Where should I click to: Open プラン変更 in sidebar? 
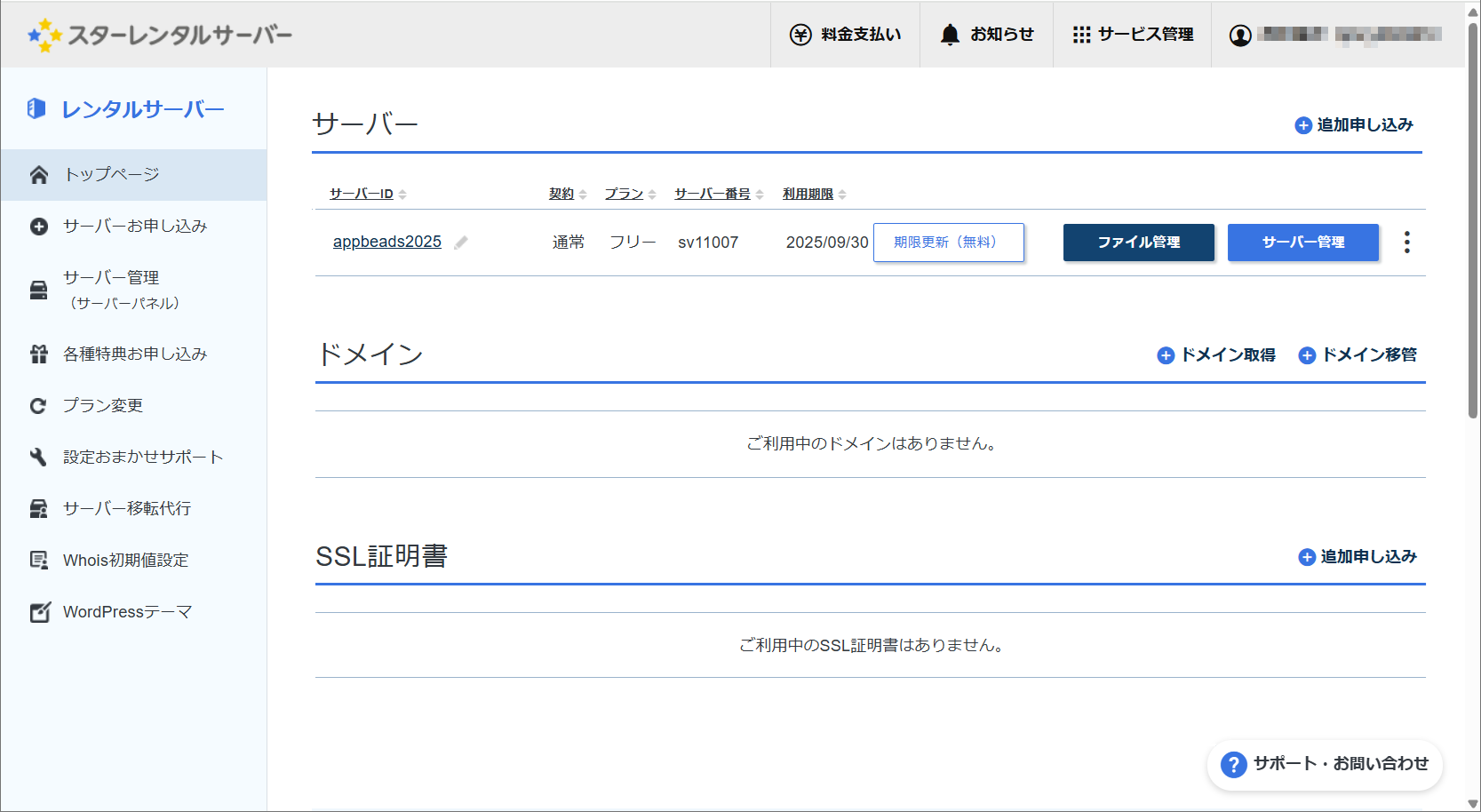[133, 406]
